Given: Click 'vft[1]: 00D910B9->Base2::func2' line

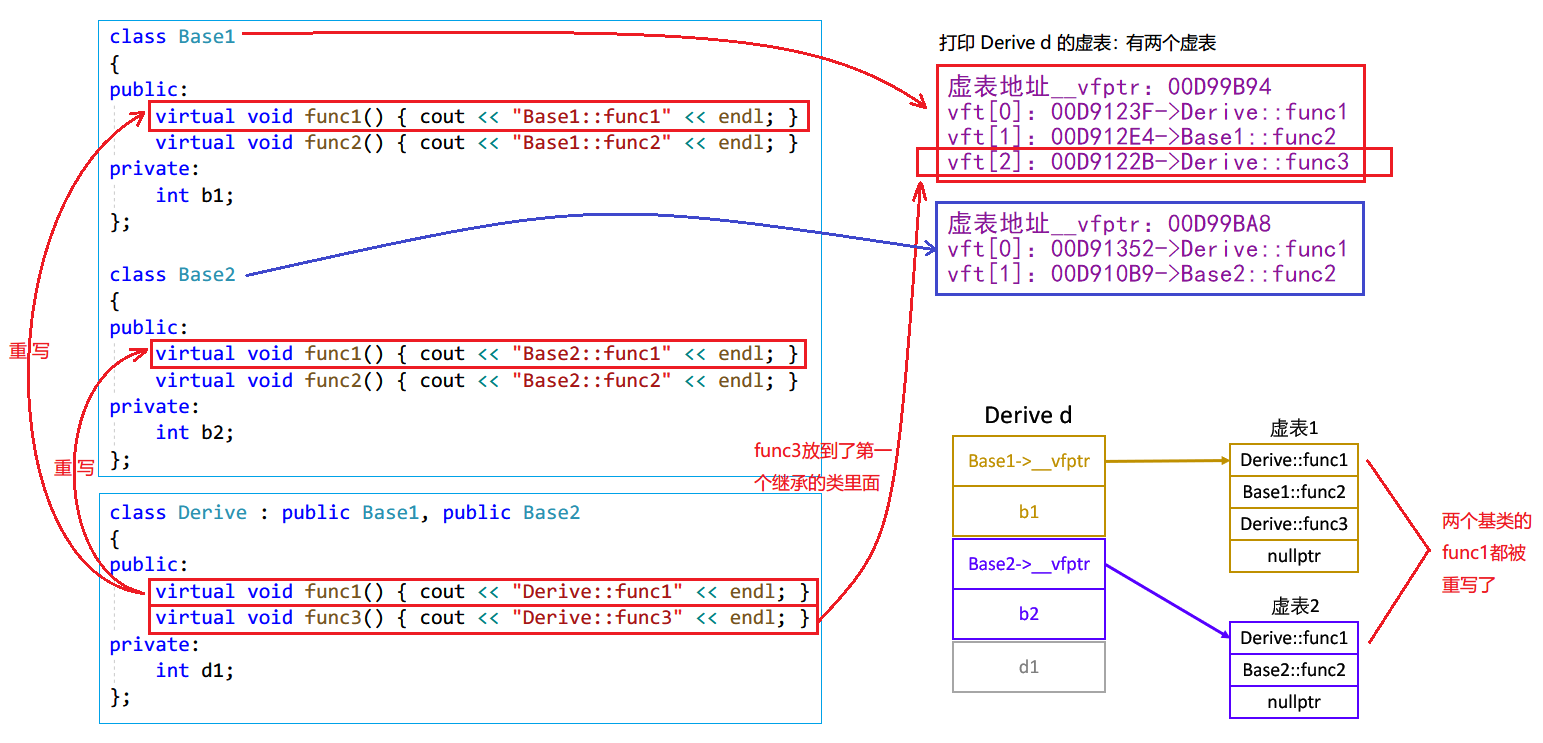Looking at the screenshot, I should pyautogui.click(x=1141, y=274).
